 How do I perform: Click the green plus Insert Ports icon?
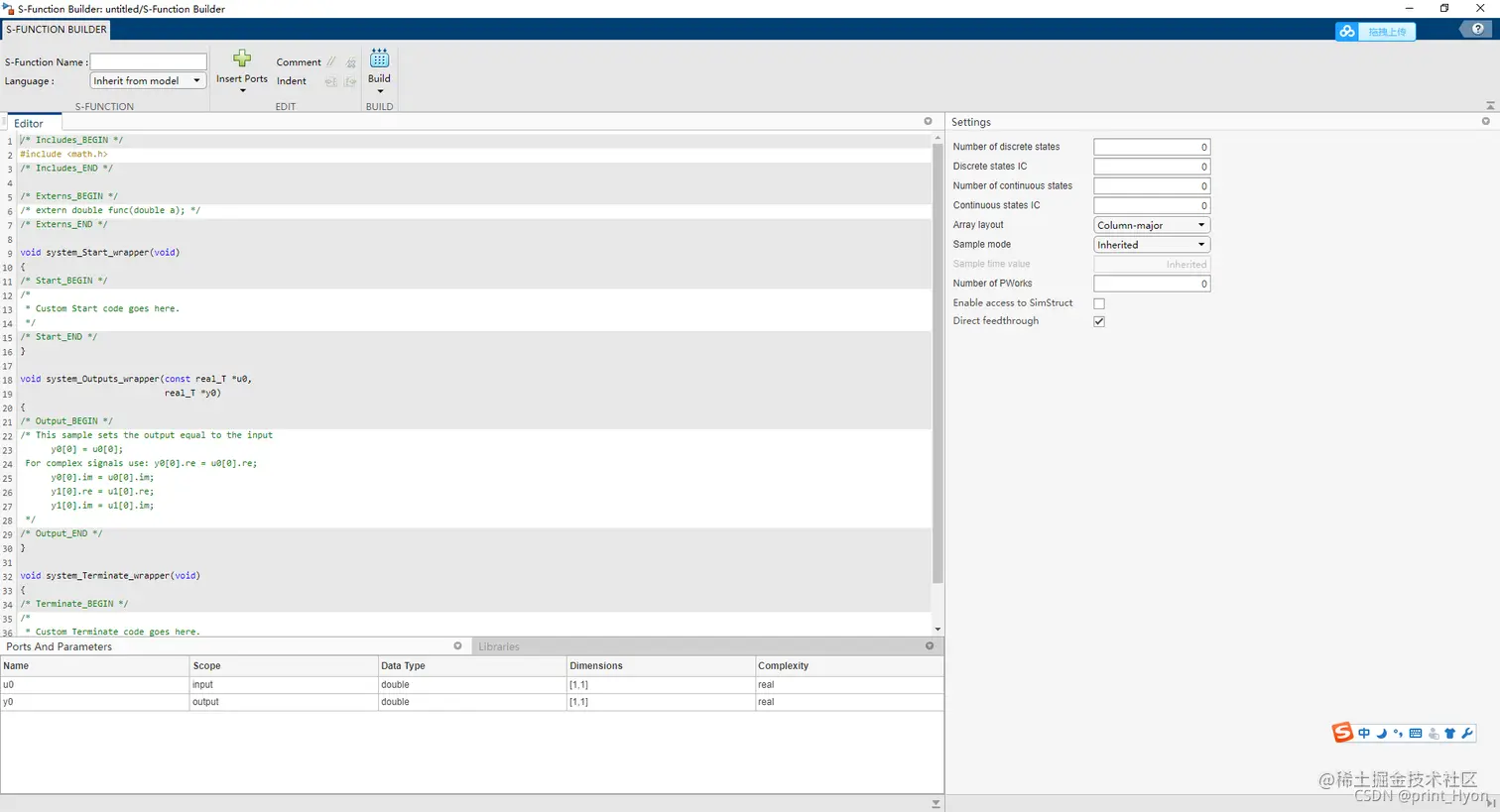[x=242, y=58]
